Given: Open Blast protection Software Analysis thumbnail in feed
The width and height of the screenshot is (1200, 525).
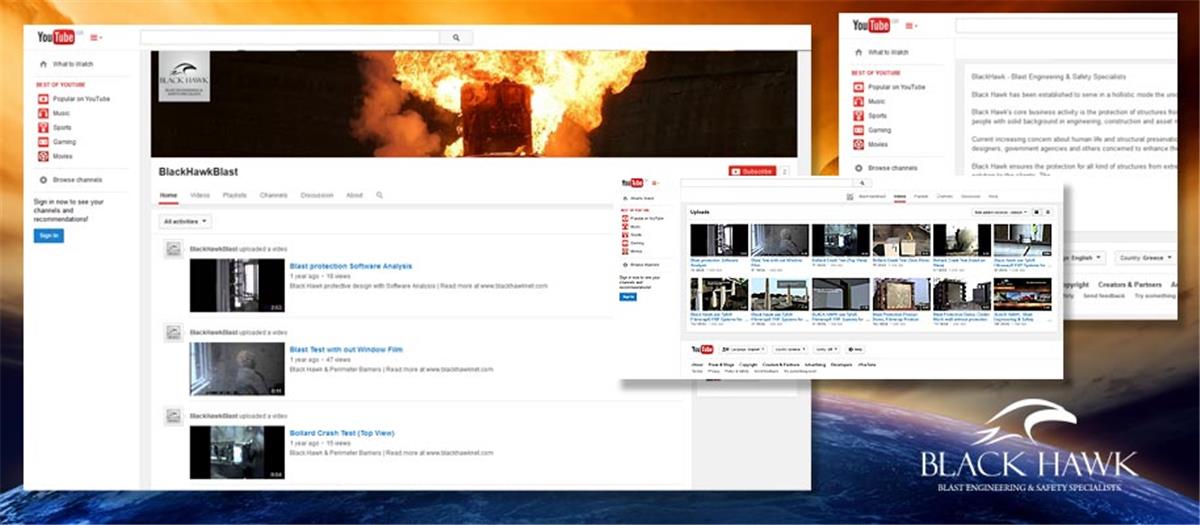Looking at the screenshot, I should 237,286.
